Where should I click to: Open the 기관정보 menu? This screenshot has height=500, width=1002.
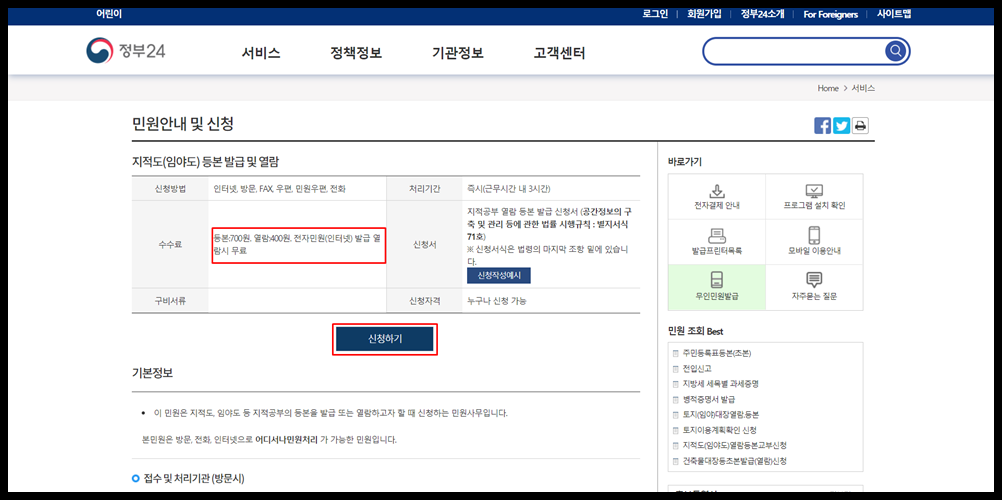click(x=458, y=53)
